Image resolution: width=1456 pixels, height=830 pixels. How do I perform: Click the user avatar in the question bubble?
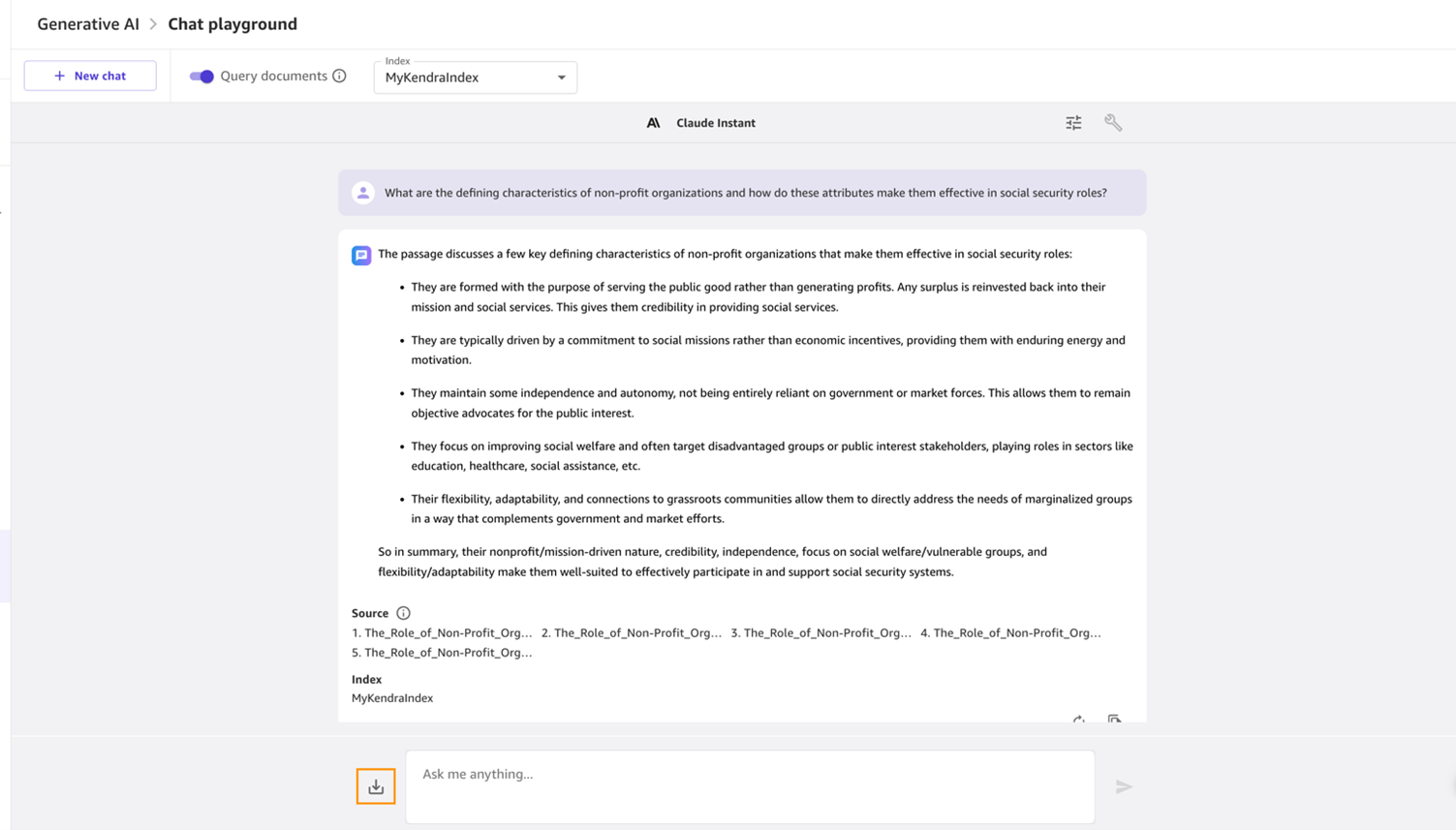(363, 193)
